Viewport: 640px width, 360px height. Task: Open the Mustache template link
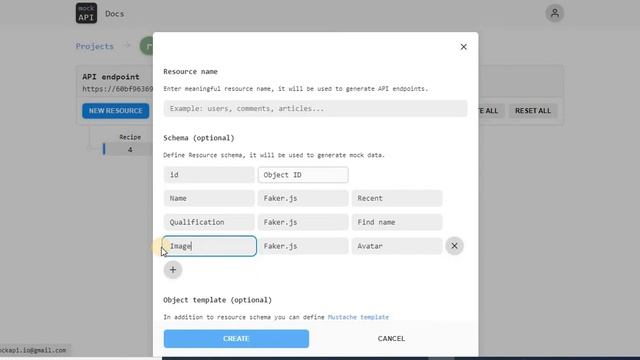pyautogui.click(x=358, y=317)
